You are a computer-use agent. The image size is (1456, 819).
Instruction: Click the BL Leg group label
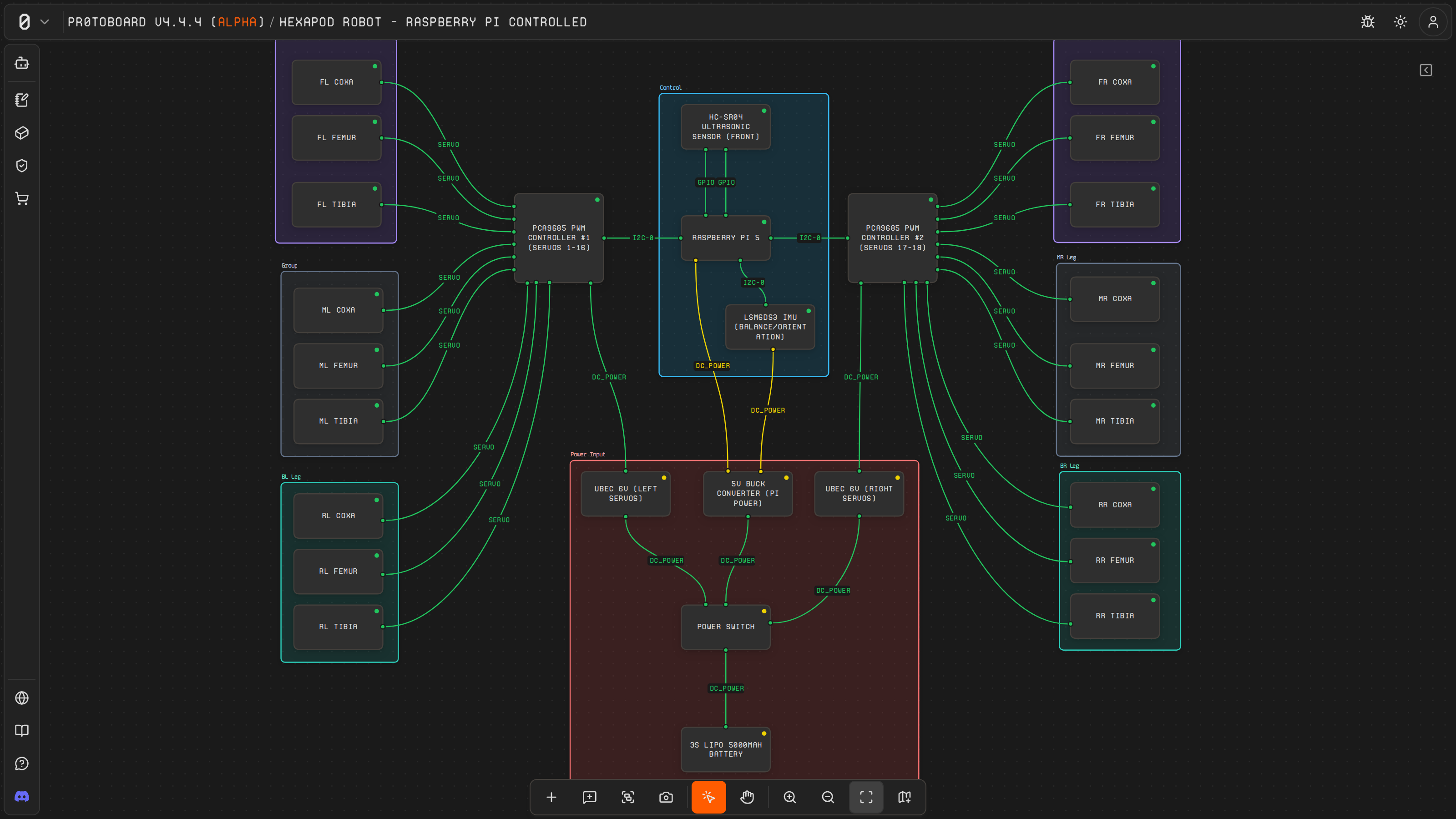pos(291,477)
